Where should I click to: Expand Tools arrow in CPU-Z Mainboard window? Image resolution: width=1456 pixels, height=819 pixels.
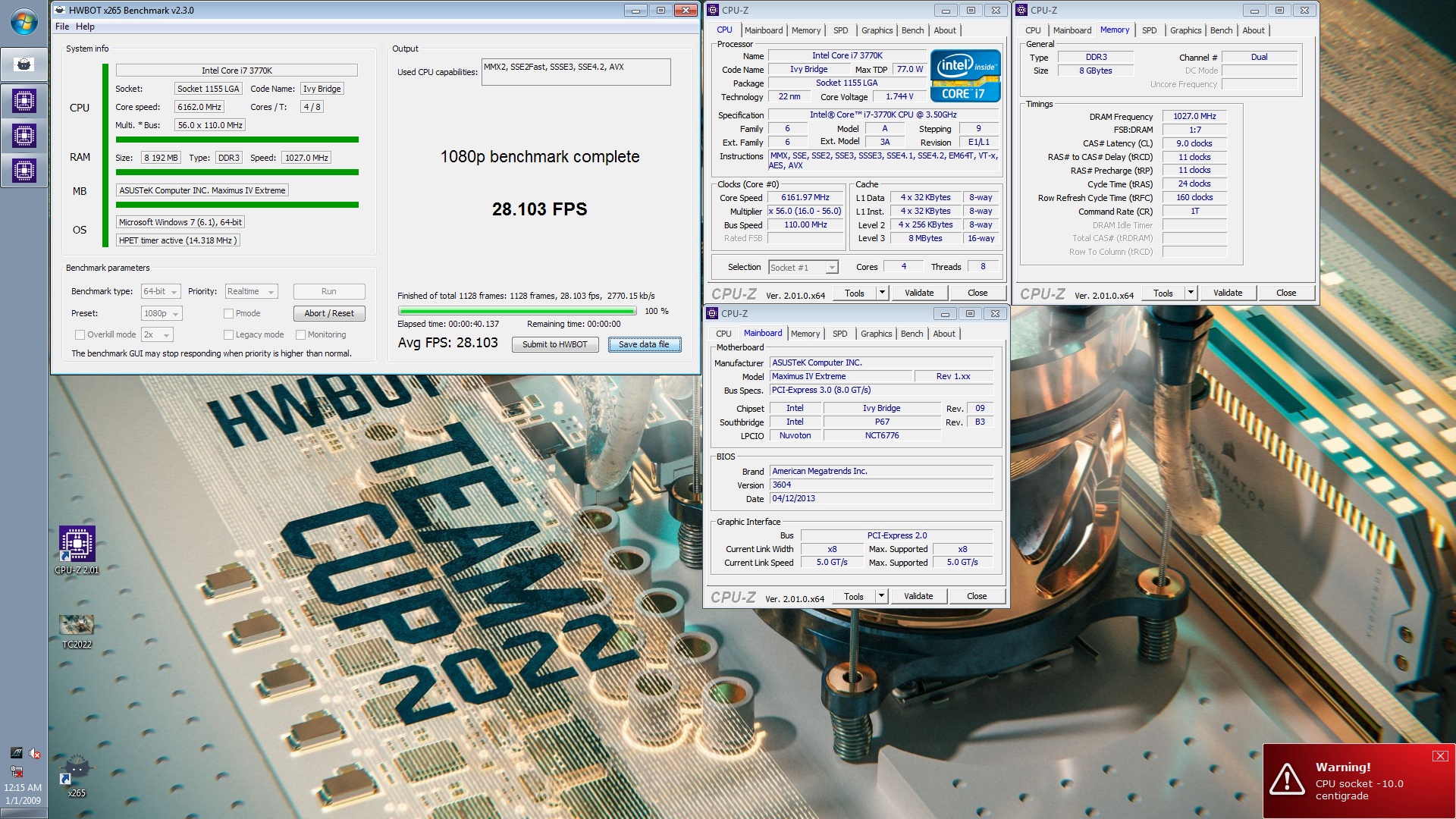(x=881, y=596)
